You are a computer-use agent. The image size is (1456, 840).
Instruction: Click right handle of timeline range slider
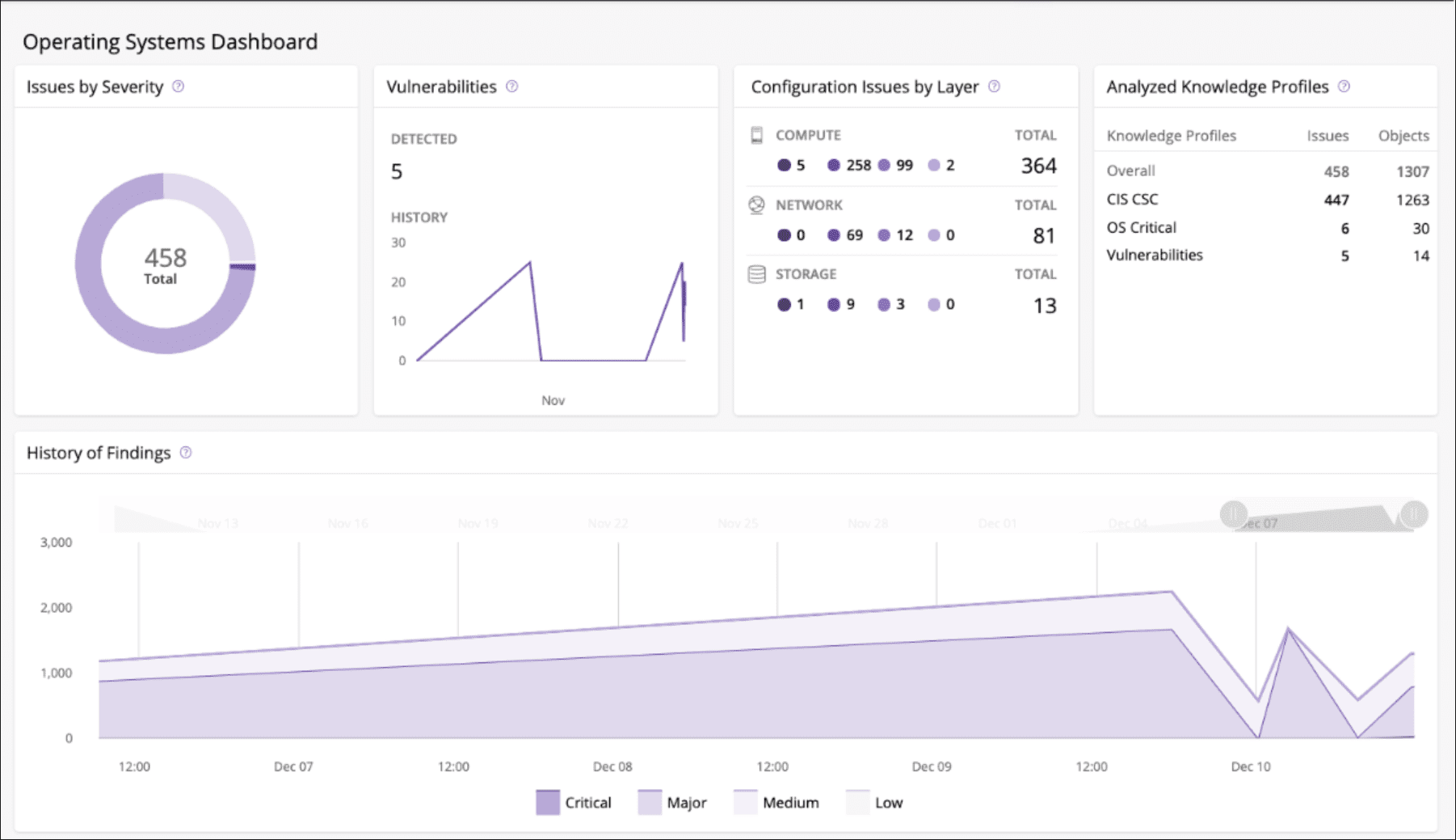click(1414, 513)
